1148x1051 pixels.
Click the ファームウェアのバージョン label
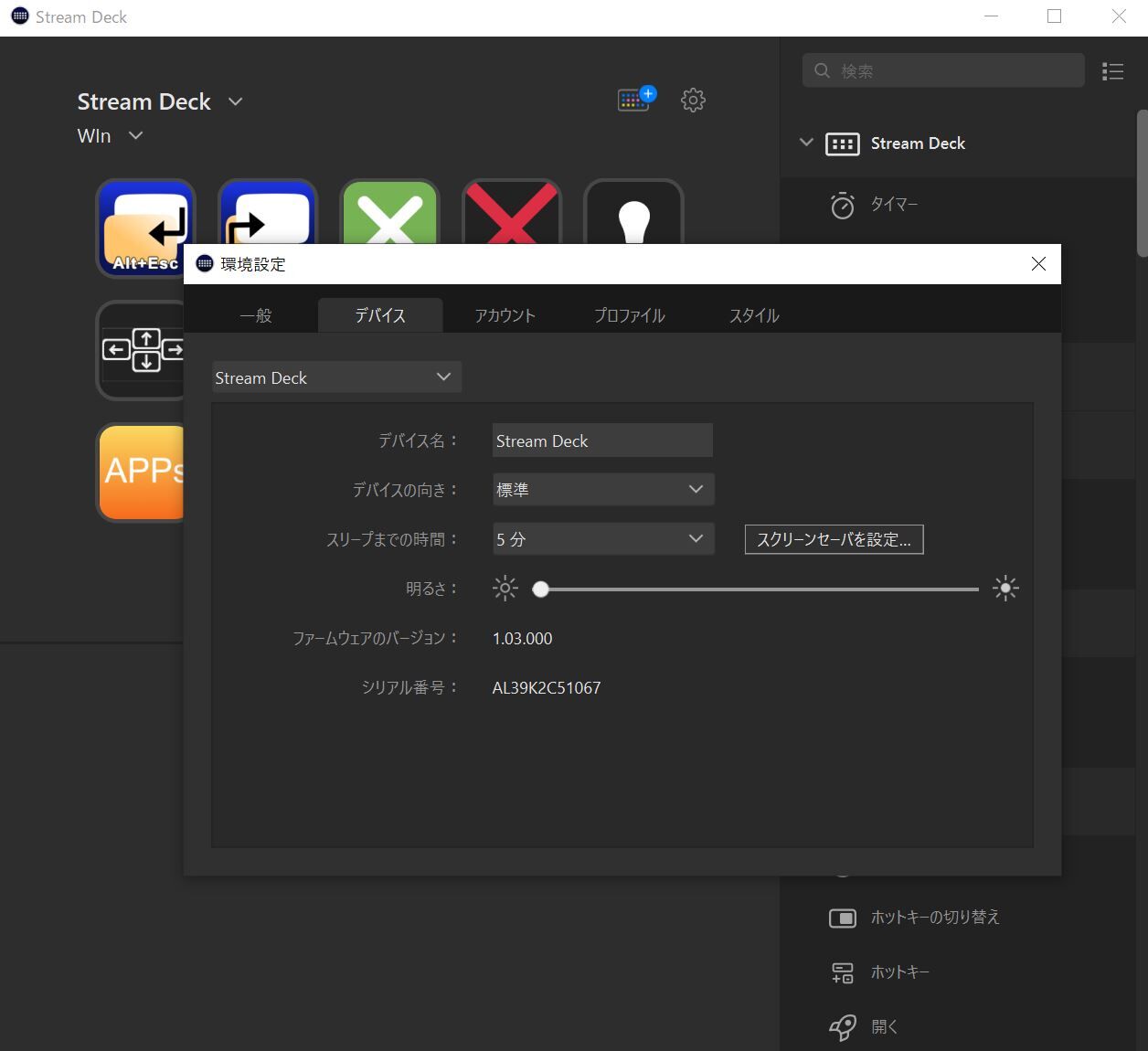point(375,638)
